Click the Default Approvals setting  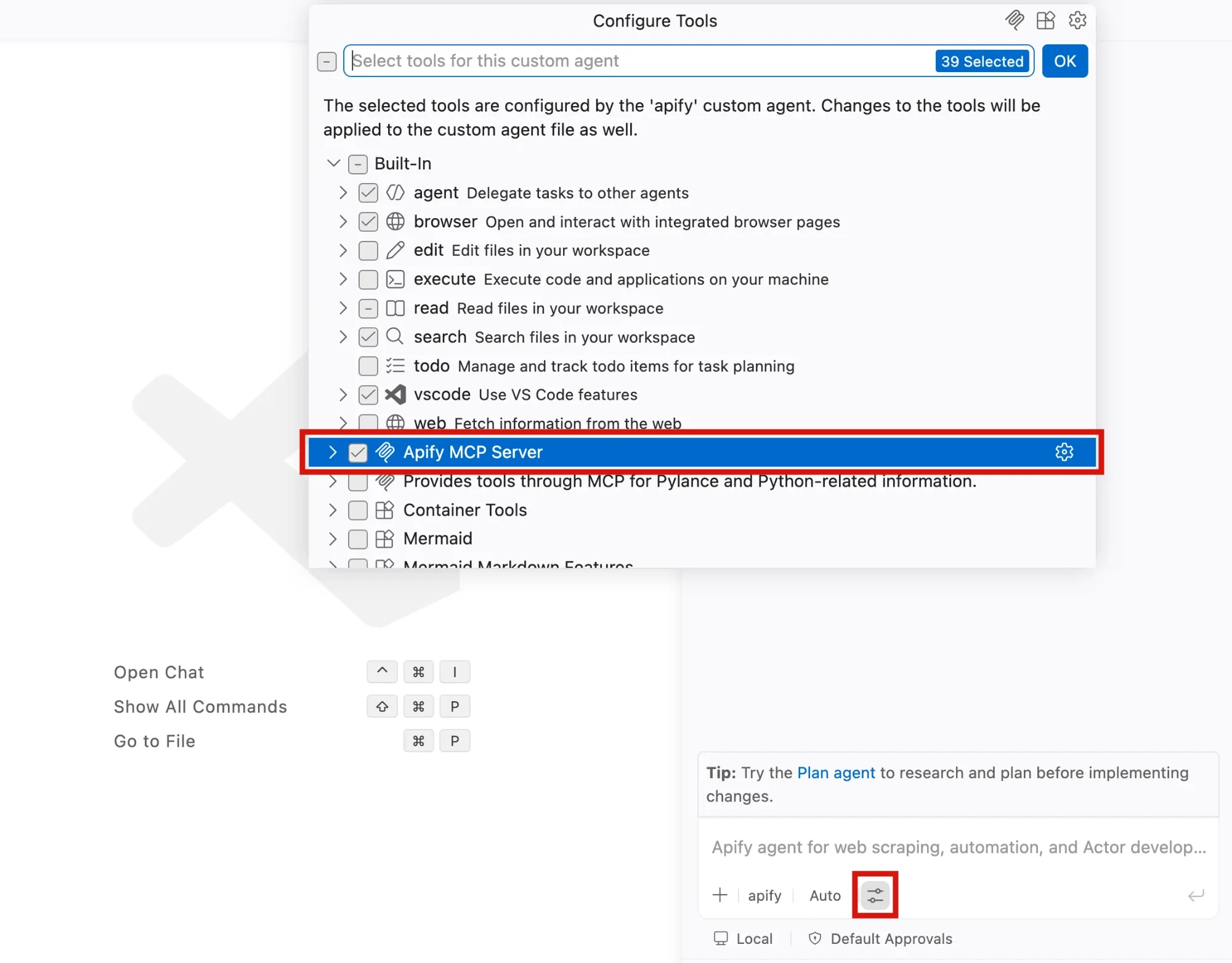tap(880, 938)
